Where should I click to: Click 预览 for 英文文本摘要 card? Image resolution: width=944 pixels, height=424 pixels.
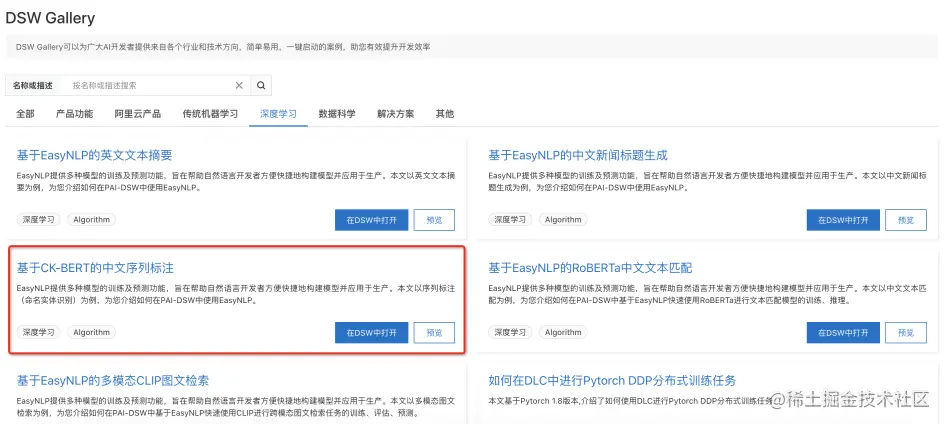434,220
